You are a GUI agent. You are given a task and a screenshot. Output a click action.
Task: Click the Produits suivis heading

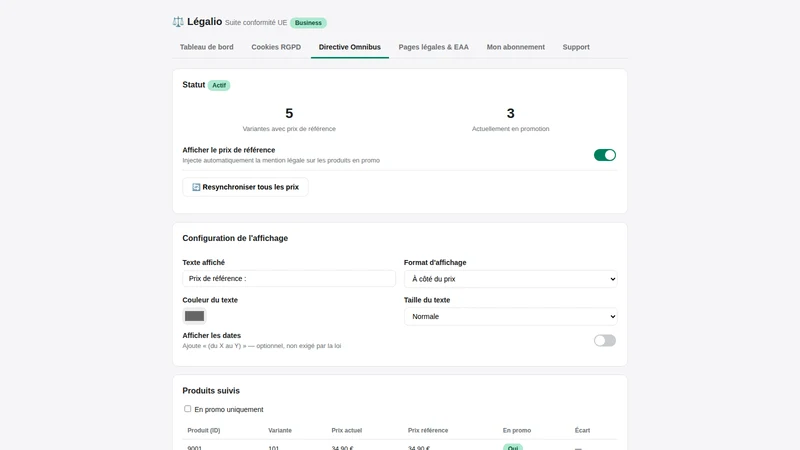click(211, 391)
